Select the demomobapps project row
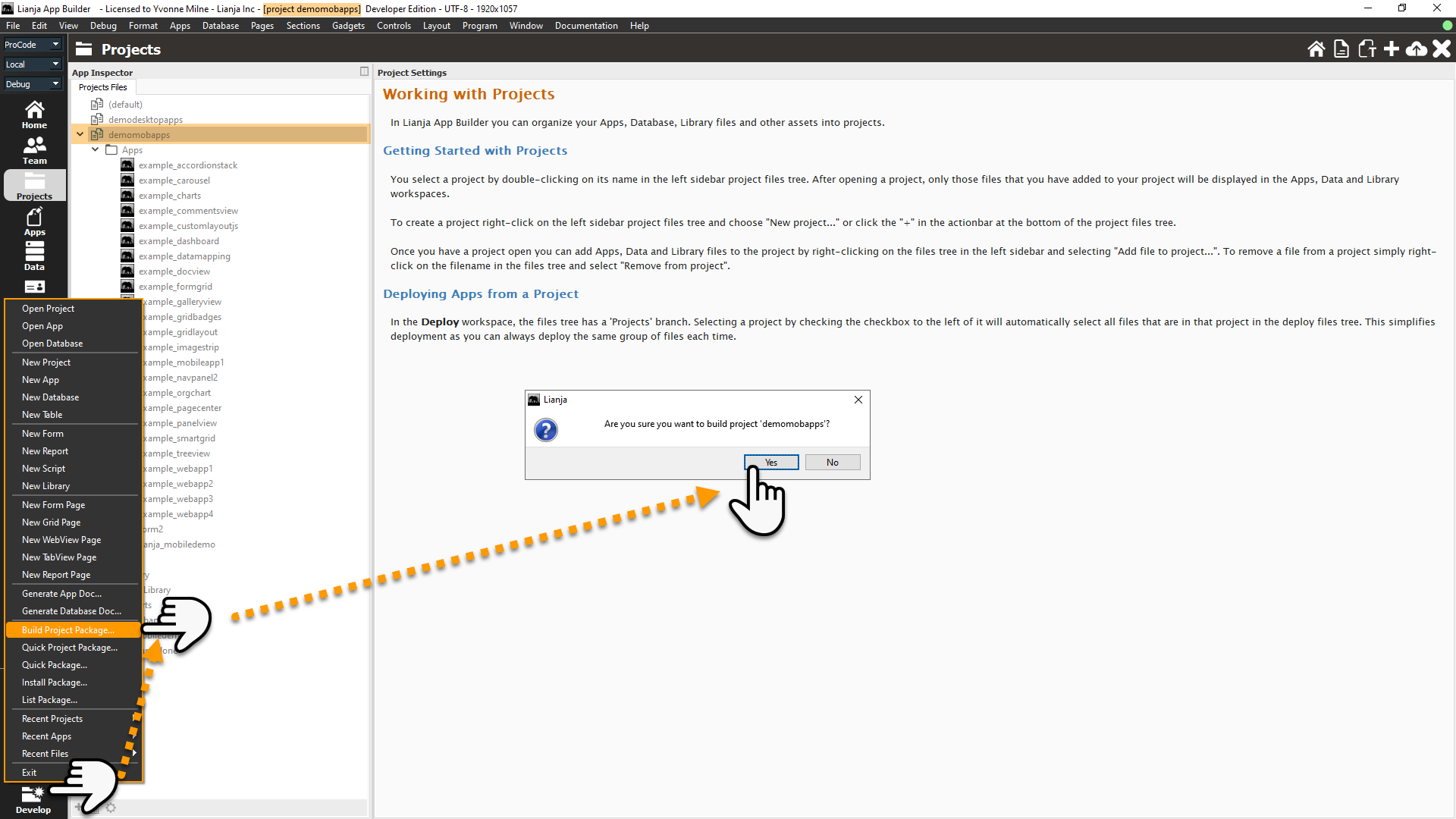Viewport: 1456px width, 819px height. tap(220, 135)
